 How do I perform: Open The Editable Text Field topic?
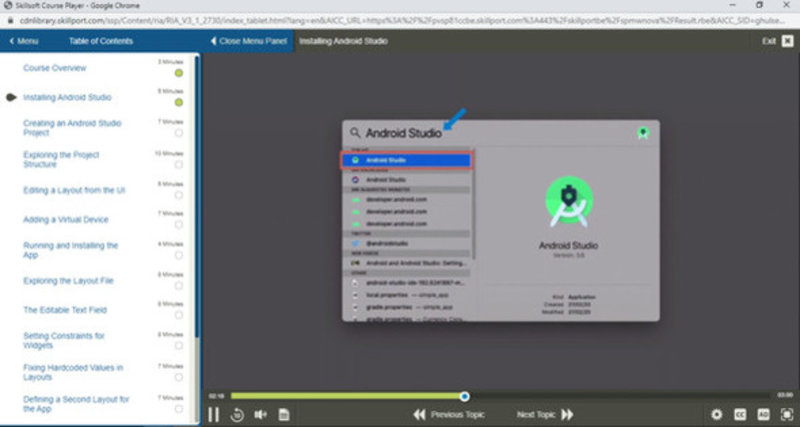pos(65,310)
